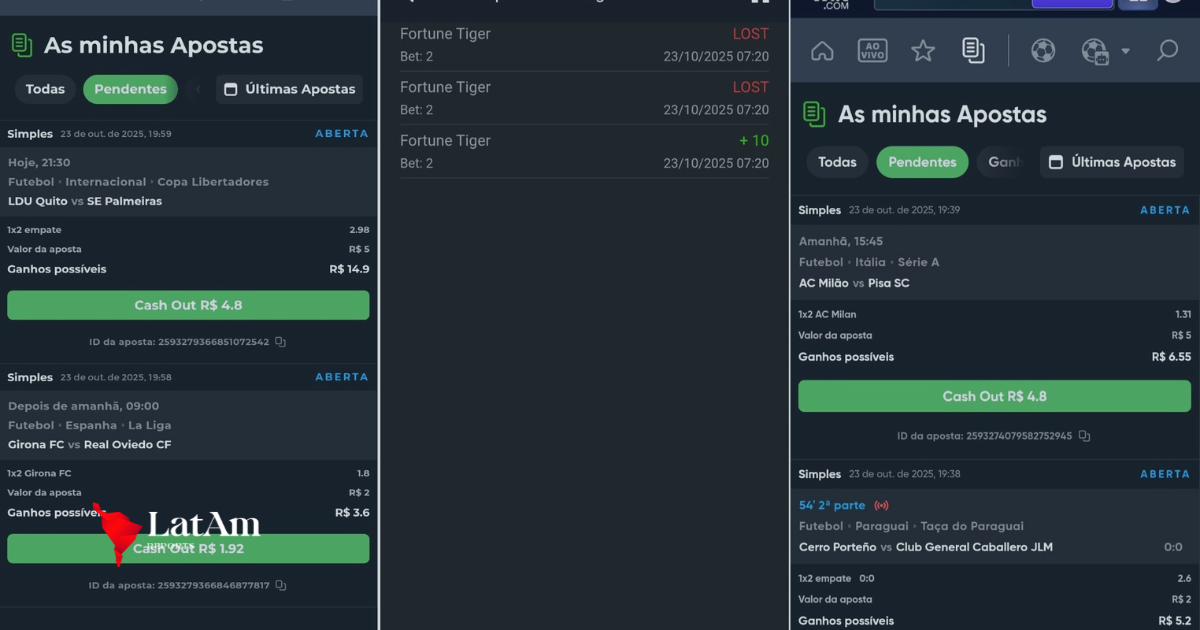Click the live broadcast icon next to 54' 2ª parte
Viewport: 1200px width, 630px height.
pos(881,505)
